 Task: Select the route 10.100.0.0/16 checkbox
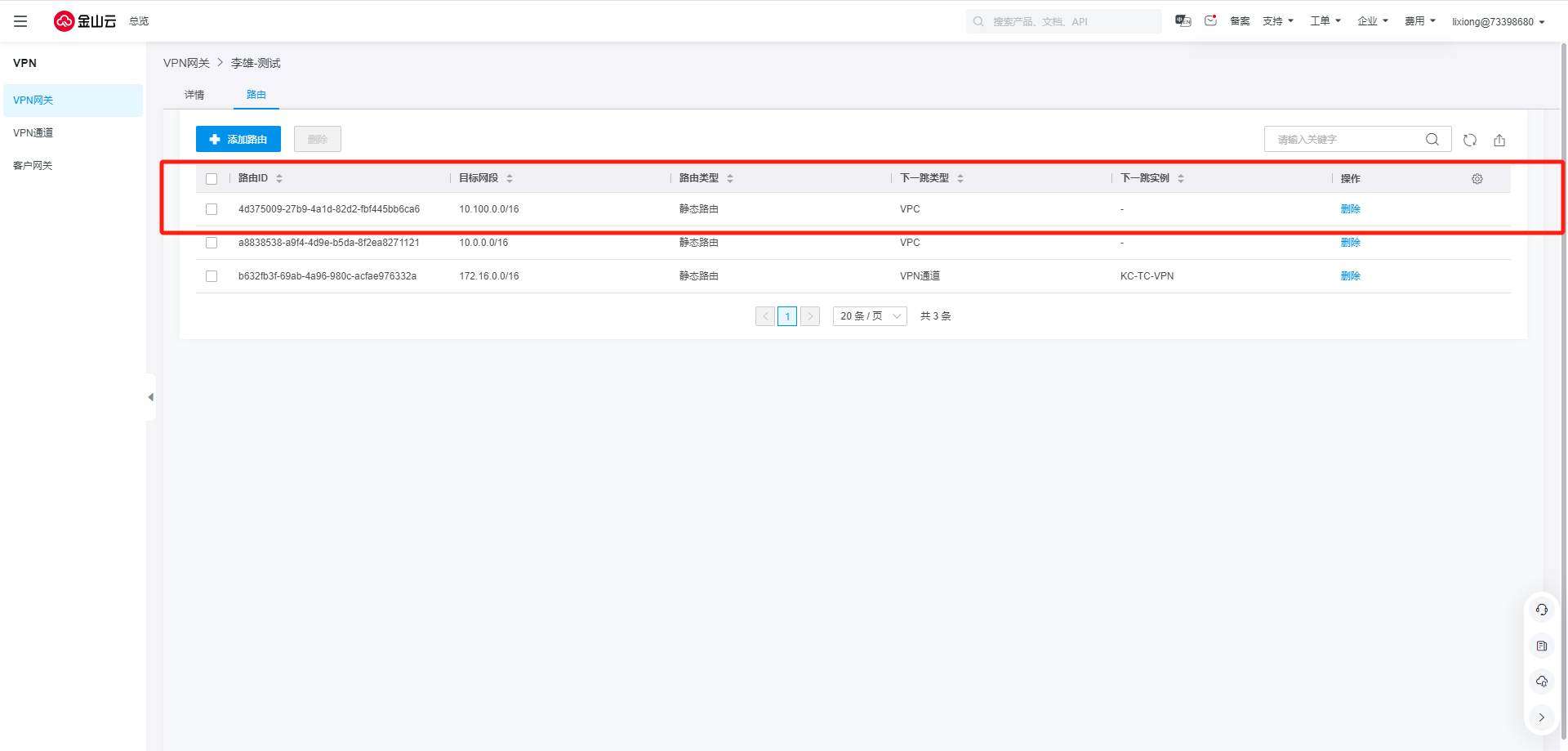tap(212, 209)
